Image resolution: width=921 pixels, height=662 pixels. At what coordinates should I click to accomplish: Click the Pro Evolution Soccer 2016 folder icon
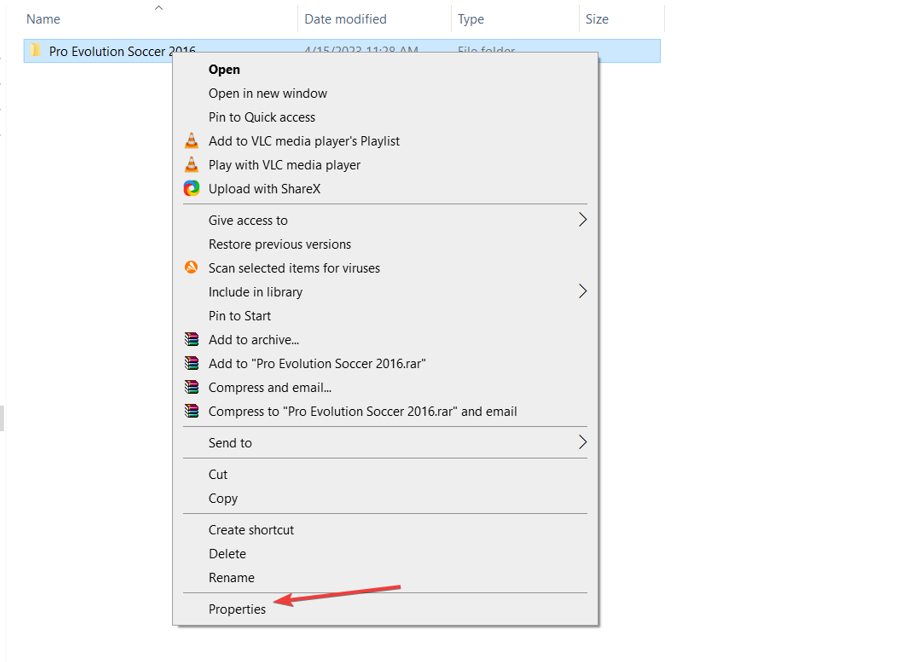[x=36, y=51]
